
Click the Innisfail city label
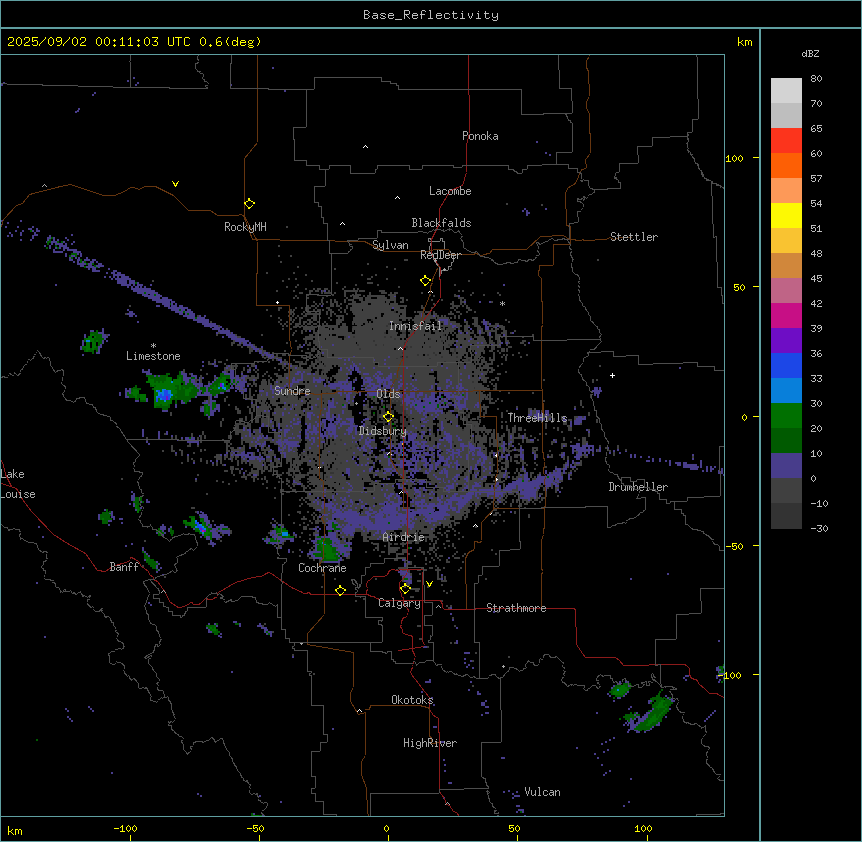click(x=416, y=326)
